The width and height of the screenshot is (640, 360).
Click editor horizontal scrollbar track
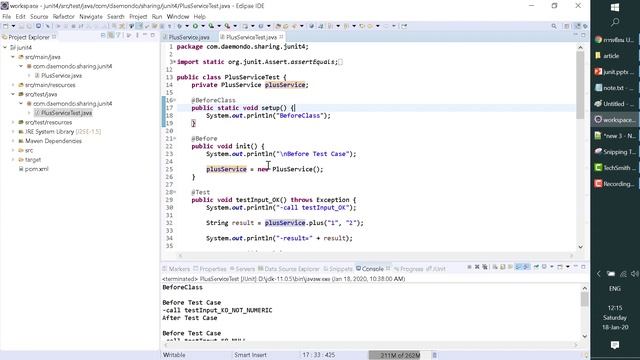coord(376,256)
